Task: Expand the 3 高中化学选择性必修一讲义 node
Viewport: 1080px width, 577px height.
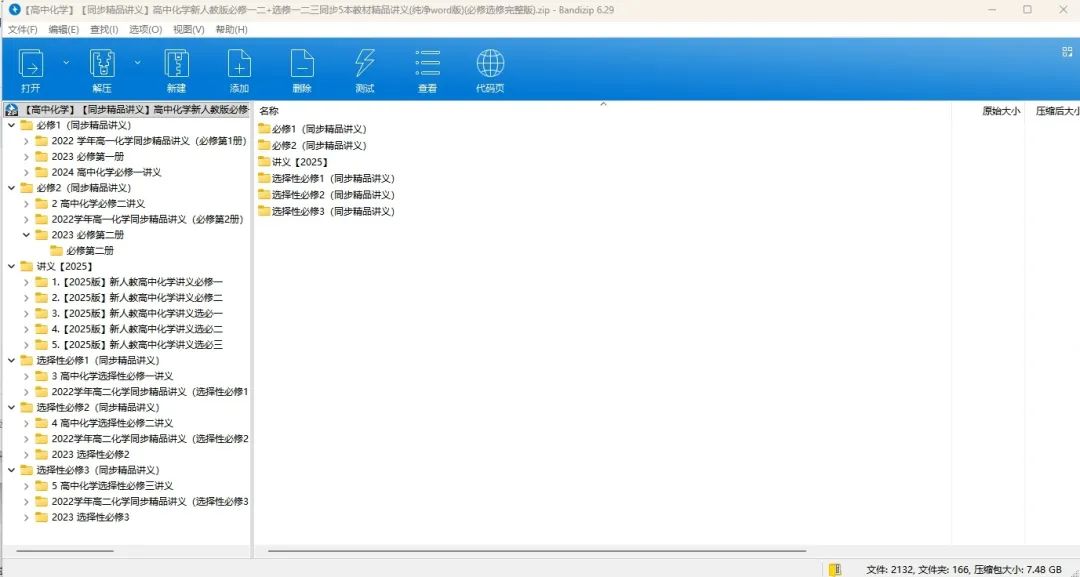Action: (26, 376)
